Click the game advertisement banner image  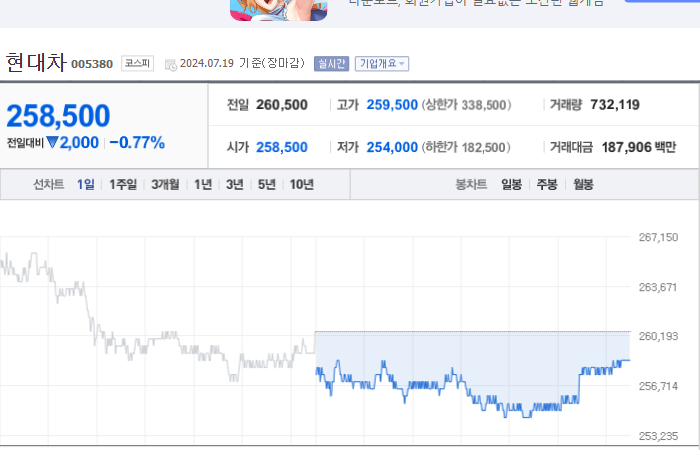pos(279,10)
